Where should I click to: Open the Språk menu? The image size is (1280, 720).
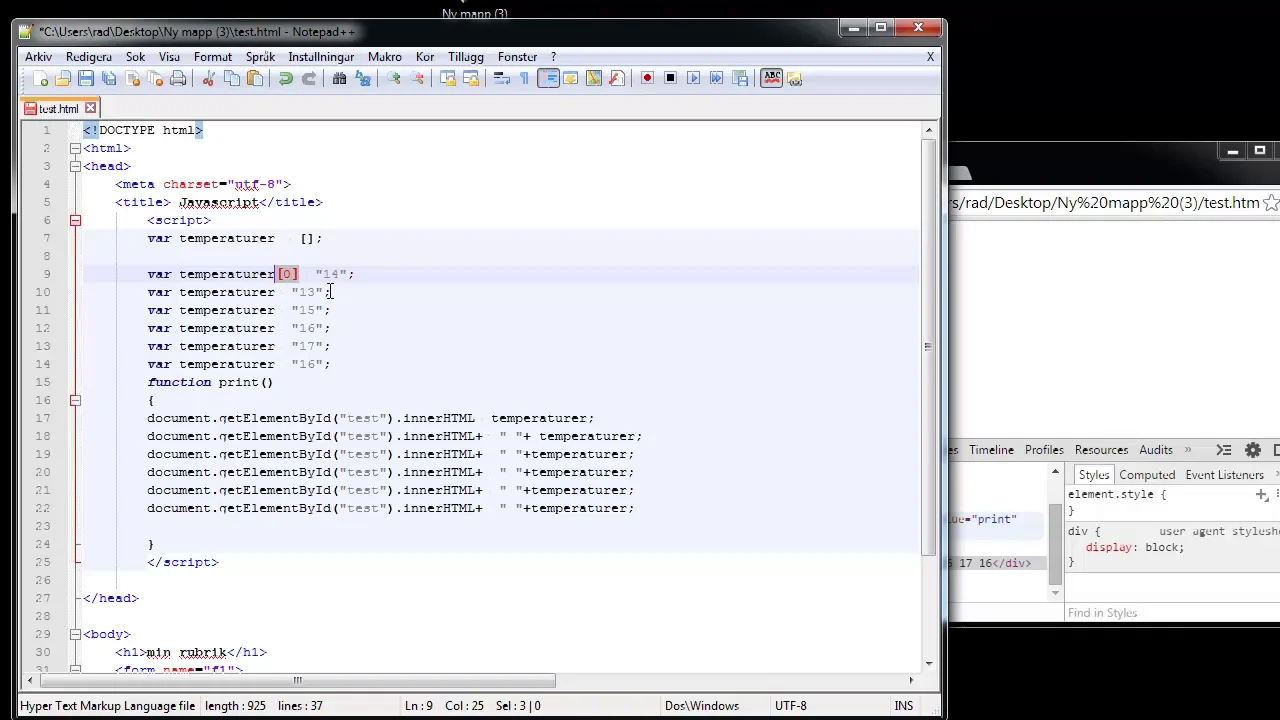260,57
